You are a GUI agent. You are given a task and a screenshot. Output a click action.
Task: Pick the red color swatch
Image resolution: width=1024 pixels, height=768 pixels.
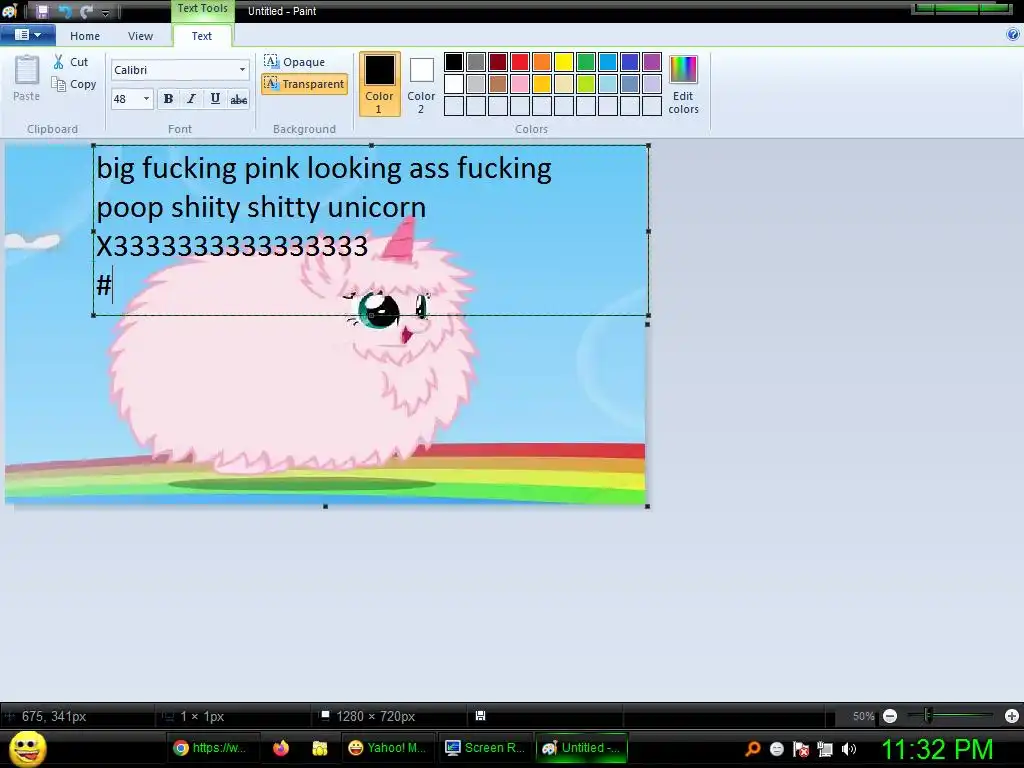(x=520, y=62)
